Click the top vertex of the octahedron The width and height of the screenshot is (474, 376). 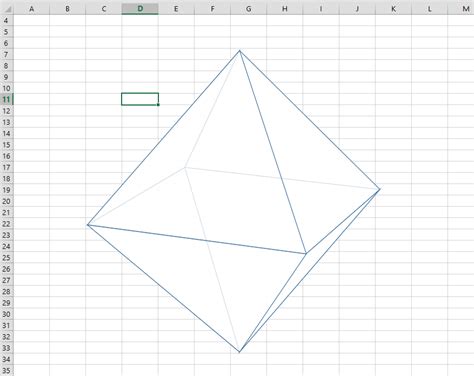(x=239, y=50)
